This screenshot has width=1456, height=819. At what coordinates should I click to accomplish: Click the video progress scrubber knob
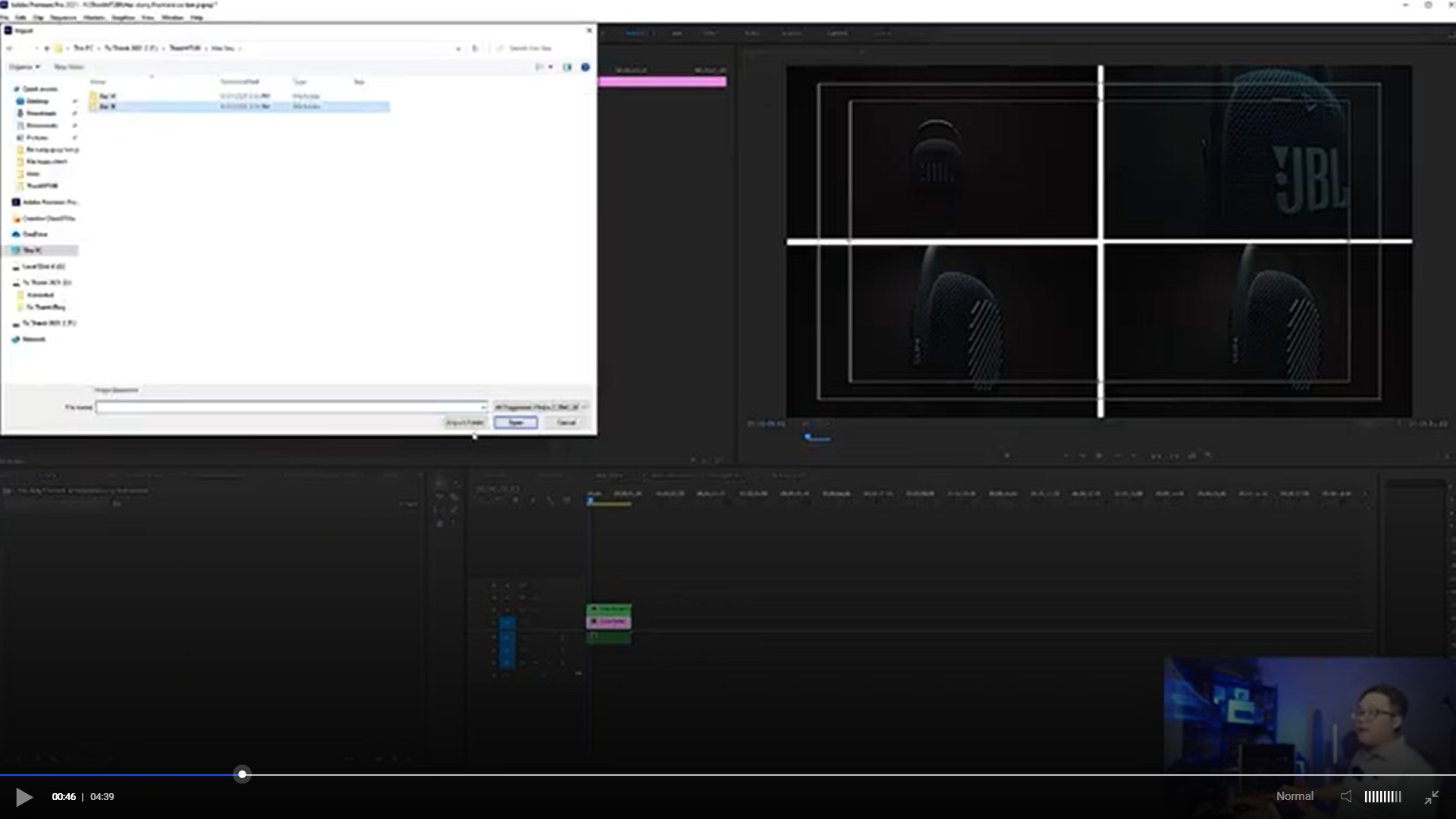[242, 774]
